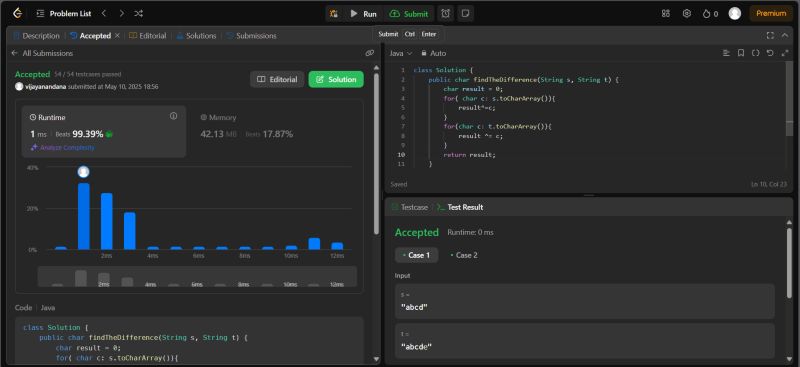Switch to the Description tab
800x367 pixels.
coord(36,36)
